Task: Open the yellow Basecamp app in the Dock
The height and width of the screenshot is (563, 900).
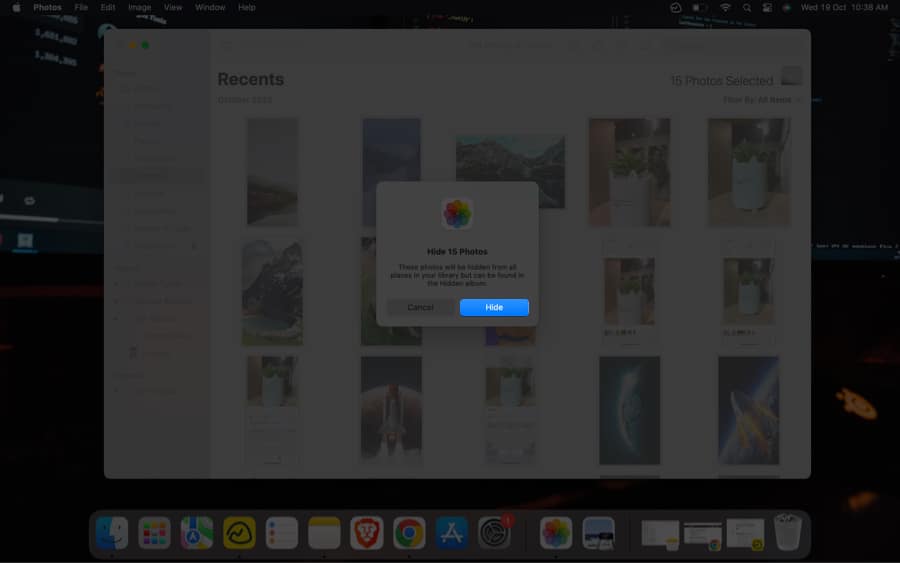Action: (x=239, y=533)
